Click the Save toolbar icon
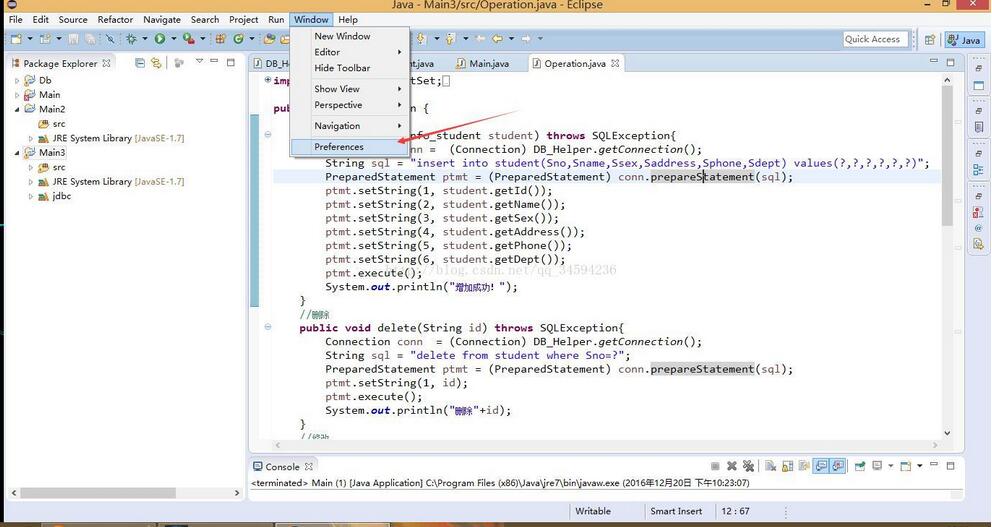 73,39
